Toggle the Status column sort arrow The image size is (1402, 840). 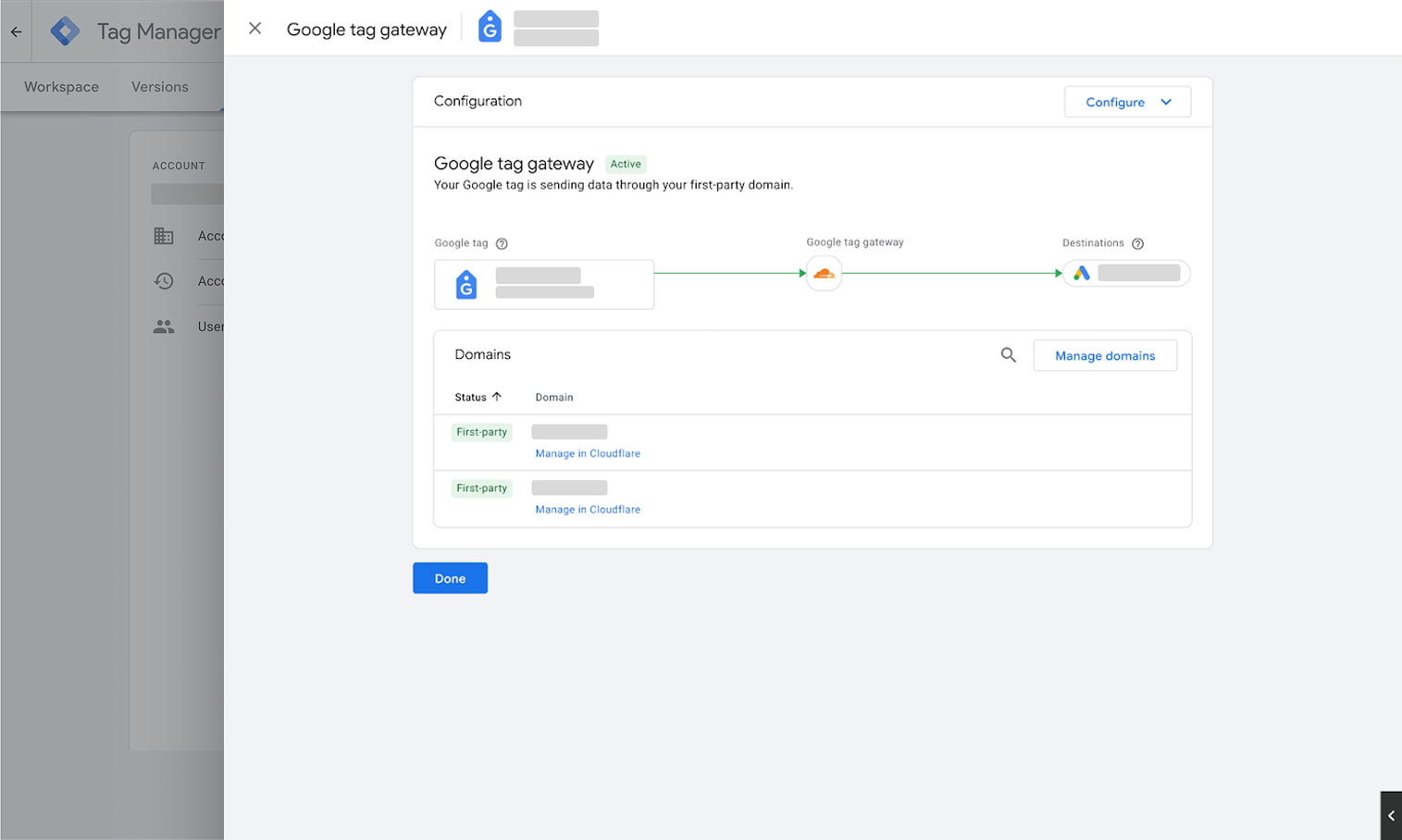(497, 396)
